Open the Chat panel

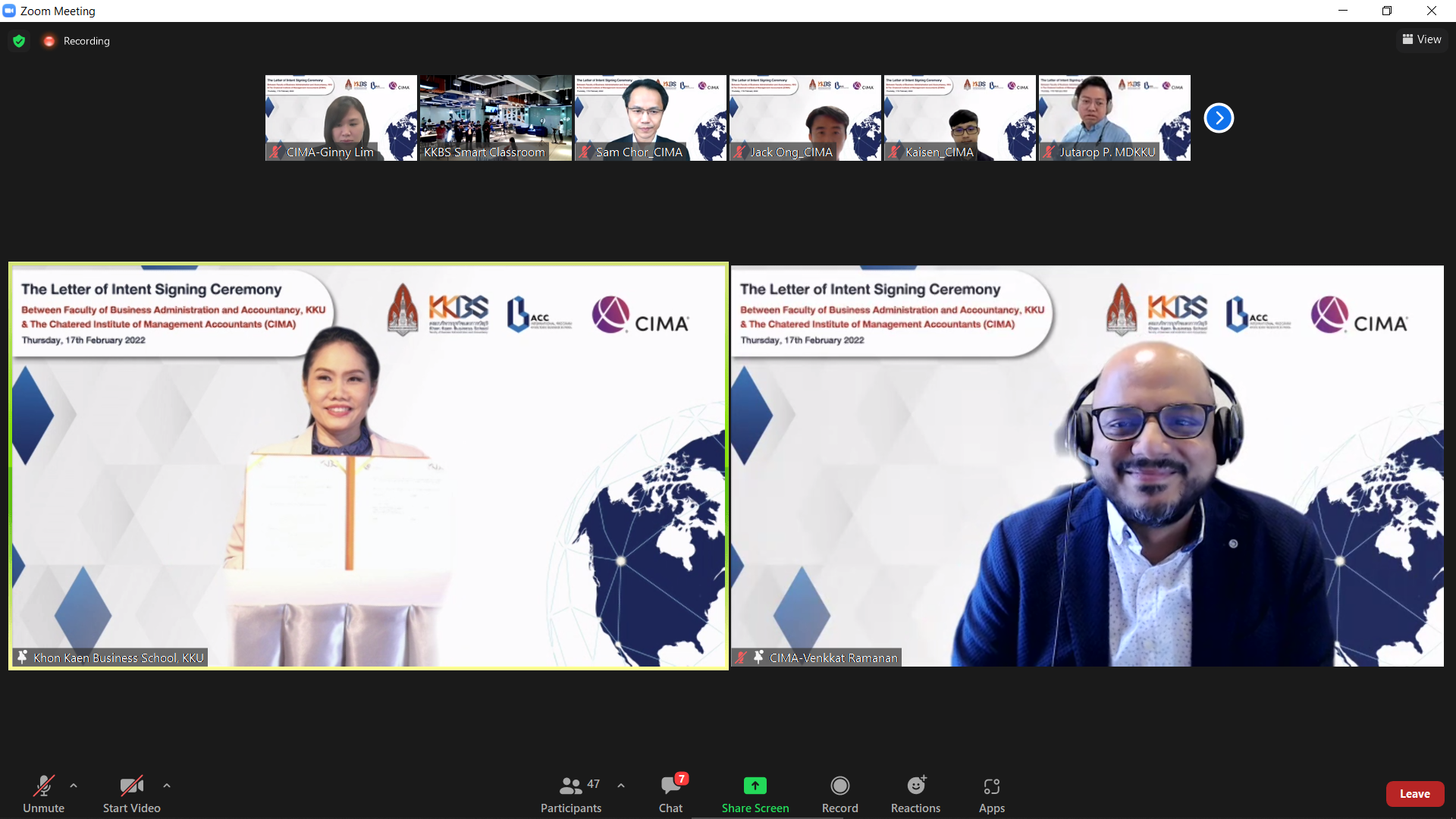pyautogui.click(x=670, y=793)
